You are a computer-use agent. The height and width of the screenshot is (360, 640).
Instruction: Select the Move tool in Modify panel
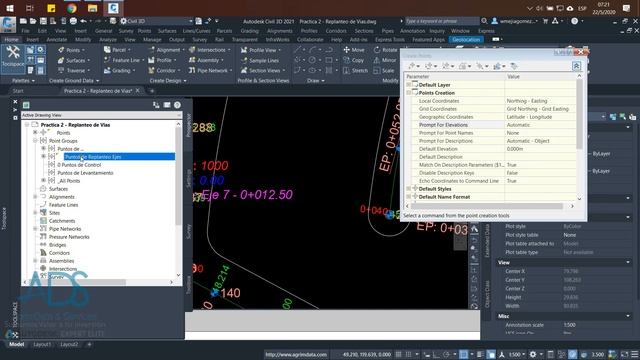tap(354, 50)
